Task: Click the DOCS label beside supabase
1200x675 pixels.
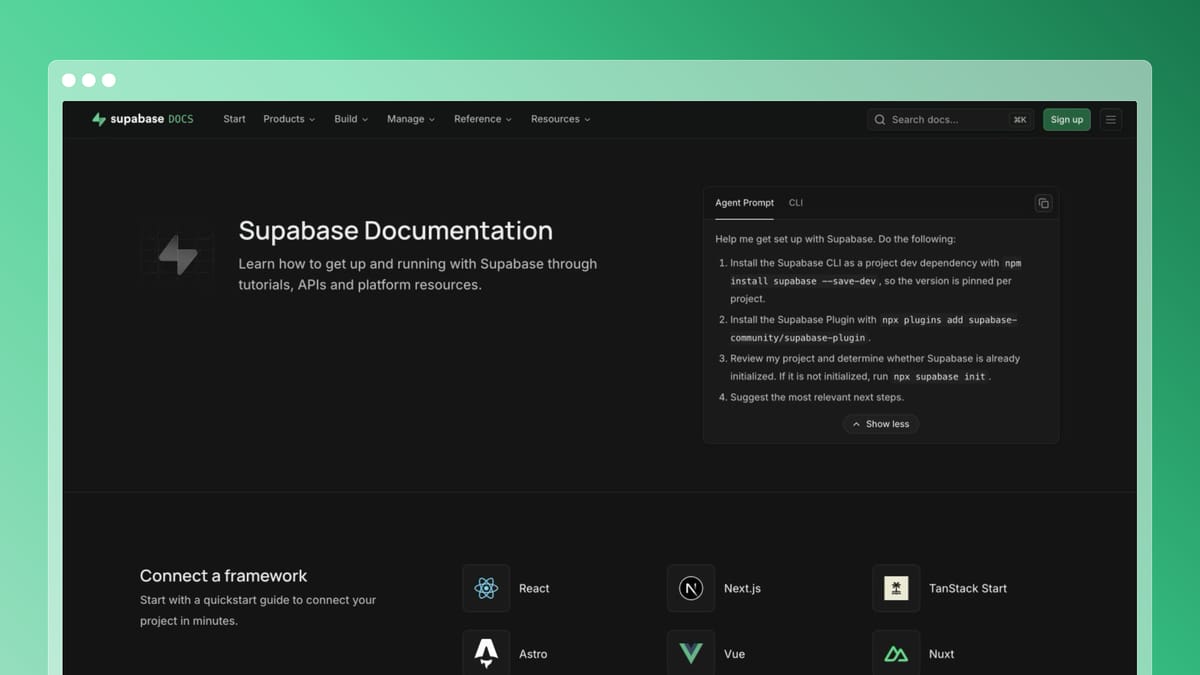Action: pos(181,119)
